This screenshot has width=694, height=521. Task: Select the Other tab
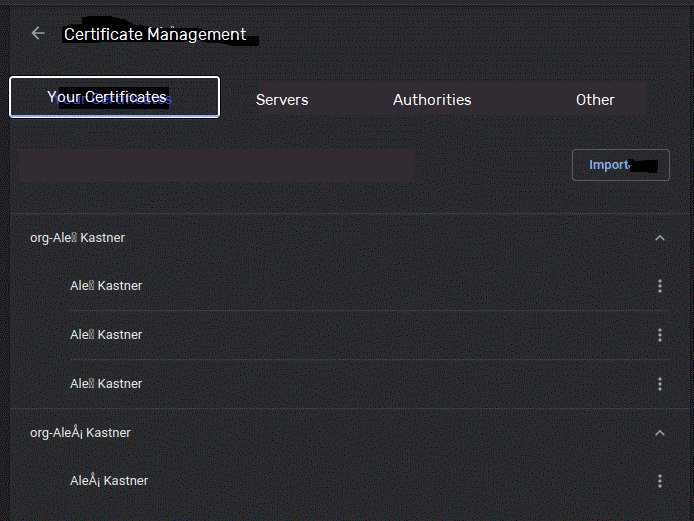pos(595,100)
